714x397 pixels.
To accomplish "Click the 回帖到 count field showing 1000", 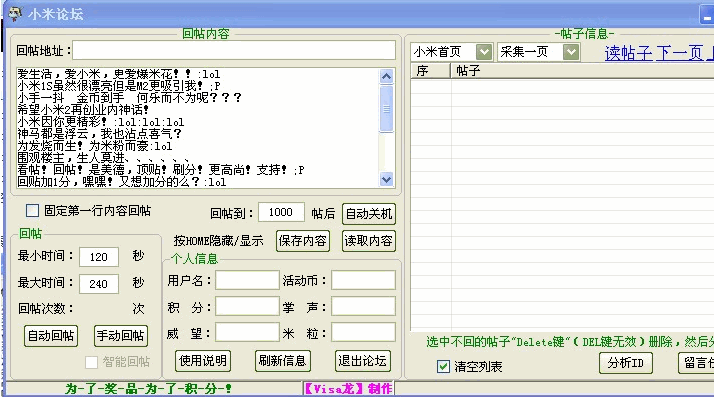I will (x=281, y=212).
